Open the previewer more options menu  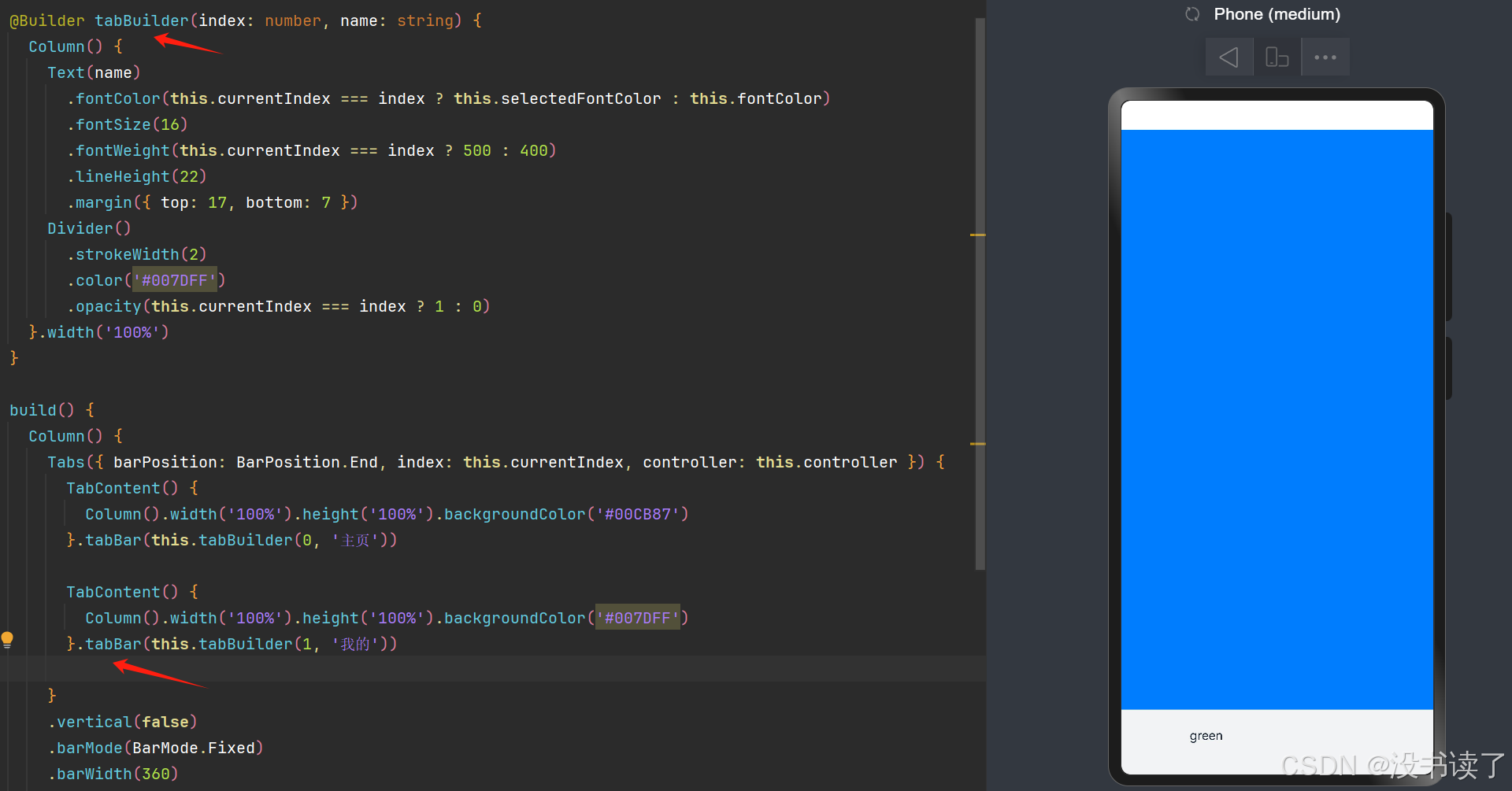click(1325, 57)
